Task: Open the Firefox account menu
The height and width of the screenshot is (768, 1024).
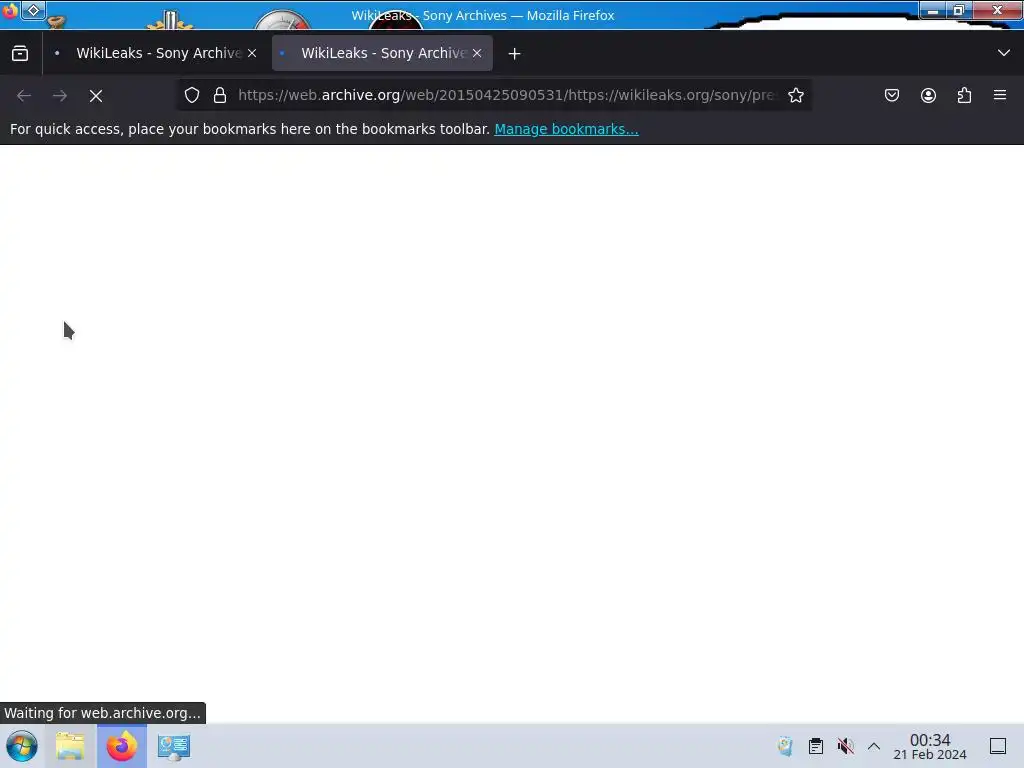Action: coord(928,95)
